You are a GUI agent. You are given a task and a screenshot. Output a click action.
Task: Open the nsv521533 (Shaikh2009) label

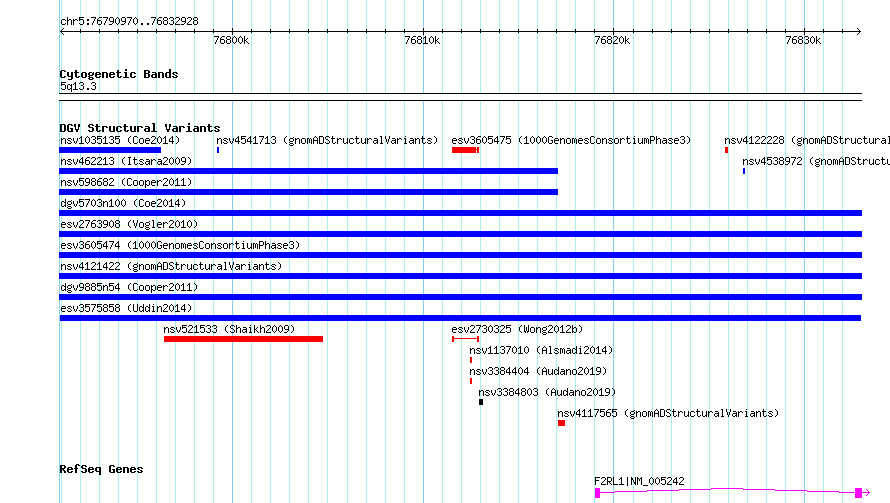tap(229, 329)
